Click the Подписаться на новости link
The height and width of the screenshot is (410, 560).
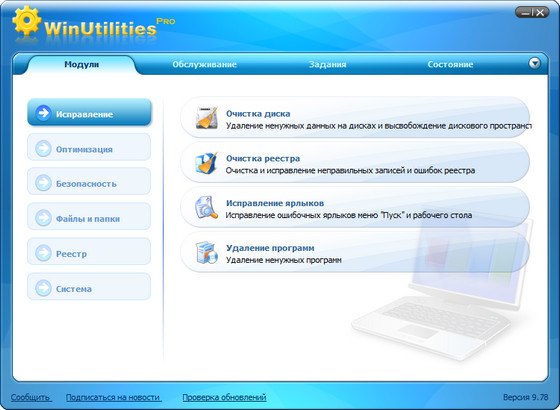114,397
